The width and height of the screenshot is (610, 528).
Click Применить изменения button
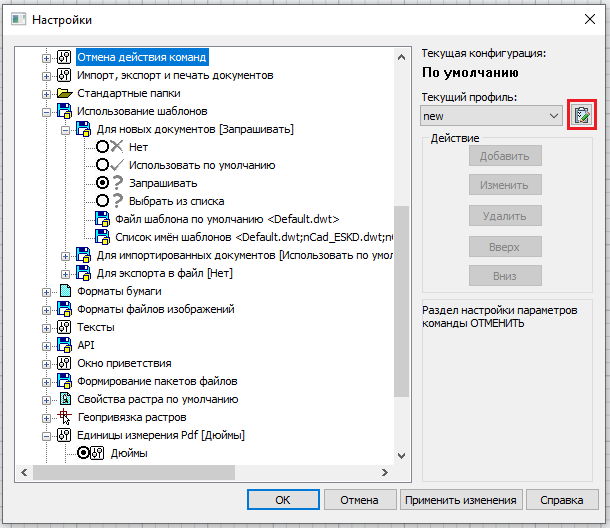tap(460, 500)
